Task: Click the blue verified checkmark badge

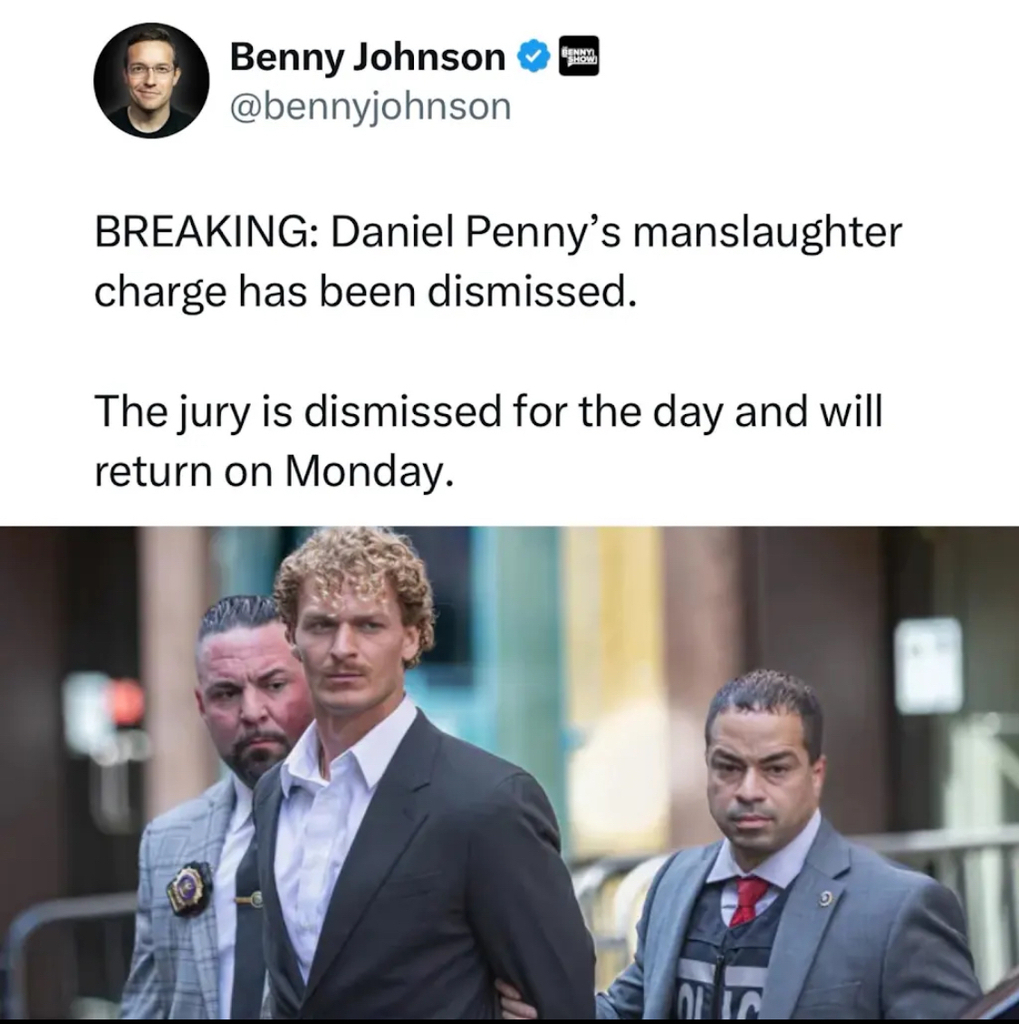Action: pyautogui.click(x=532, y=57)
